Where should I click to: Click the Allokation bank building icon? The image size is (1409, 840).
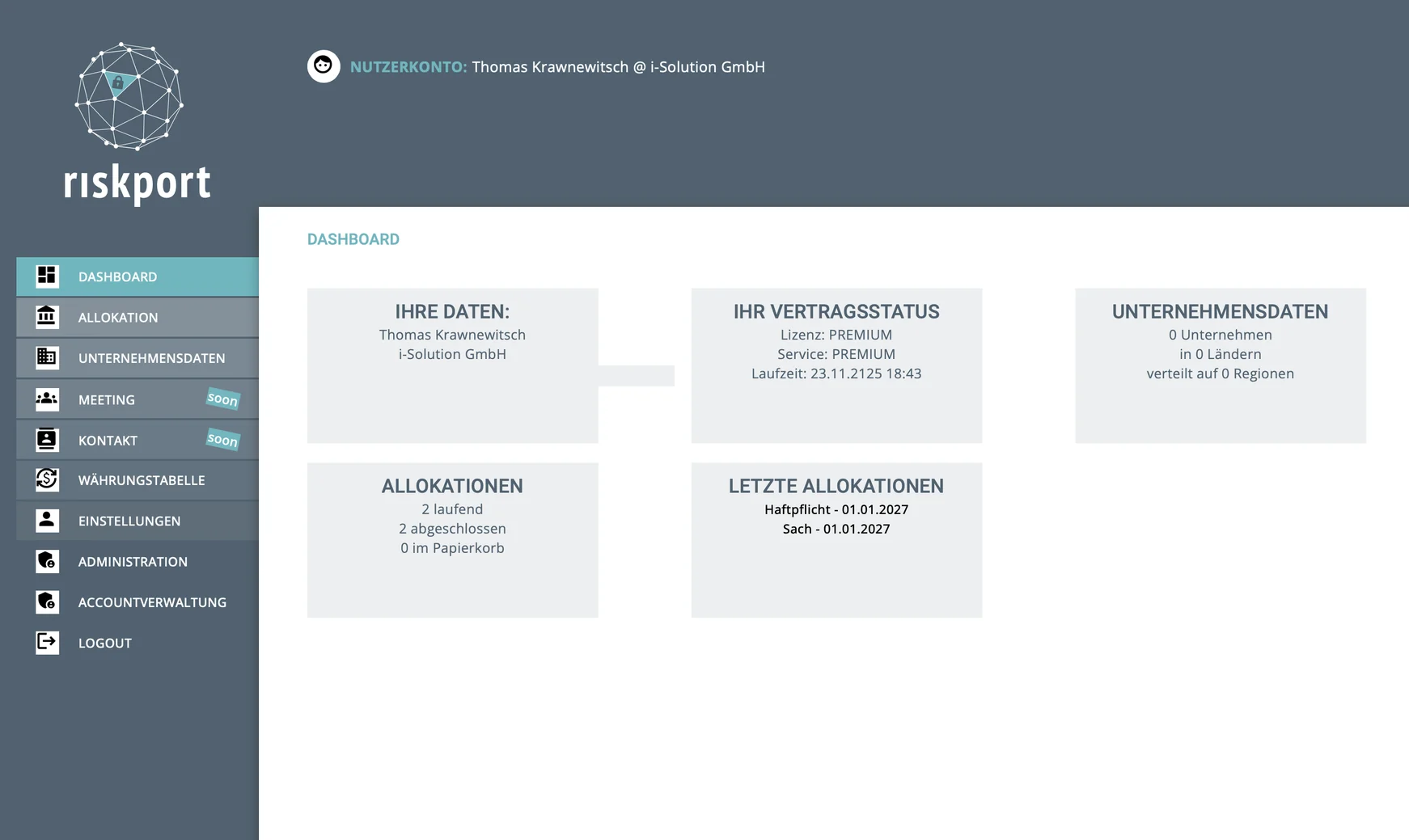[x=47, y=317]
